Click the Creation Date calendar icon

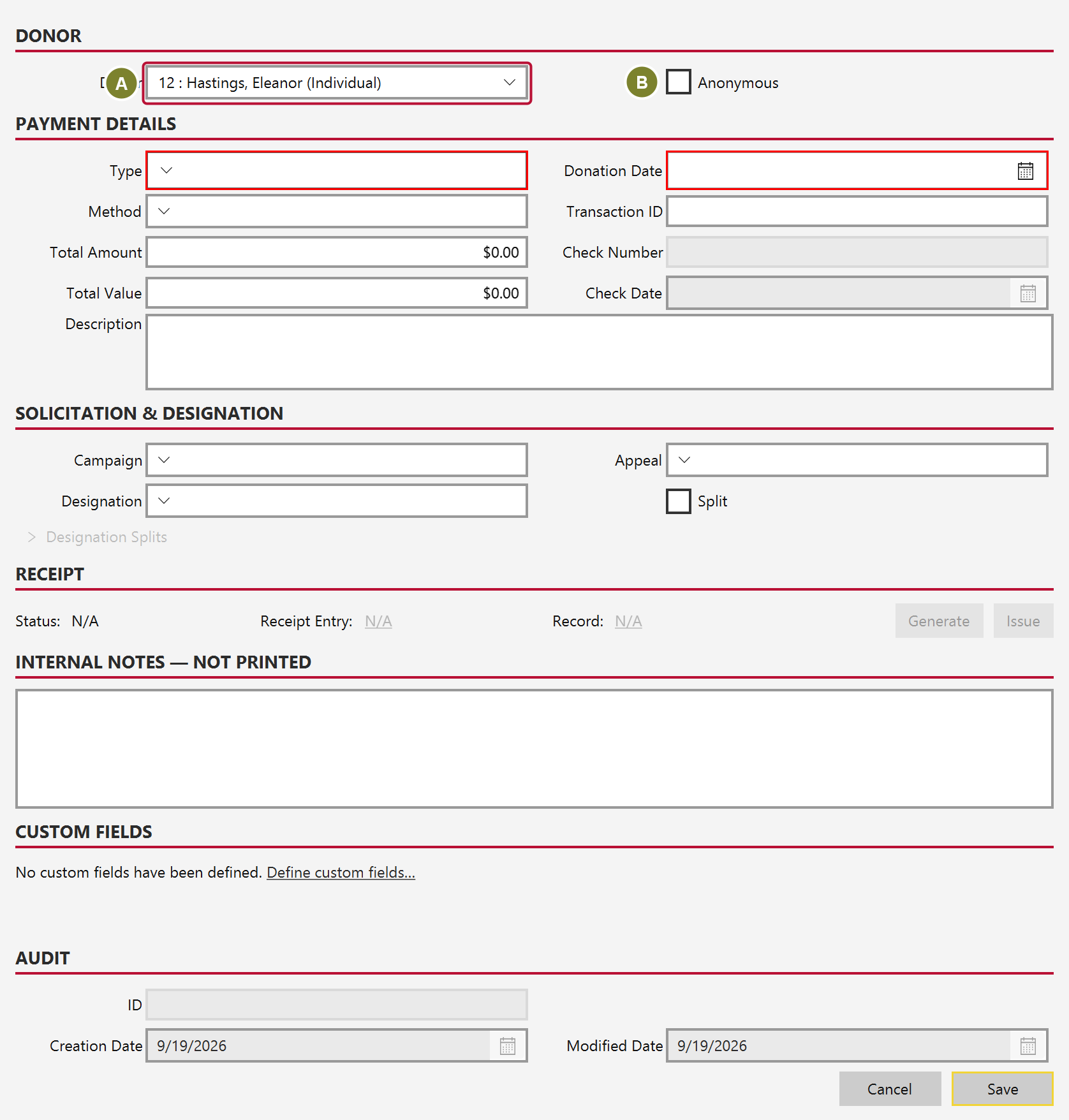click(507, 1046)
